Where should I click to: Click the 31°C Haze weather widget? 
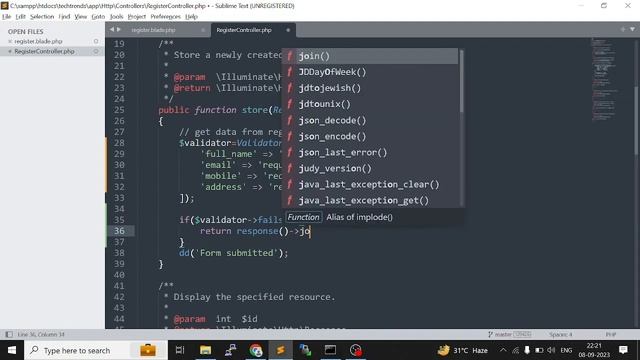pos(463,350)
